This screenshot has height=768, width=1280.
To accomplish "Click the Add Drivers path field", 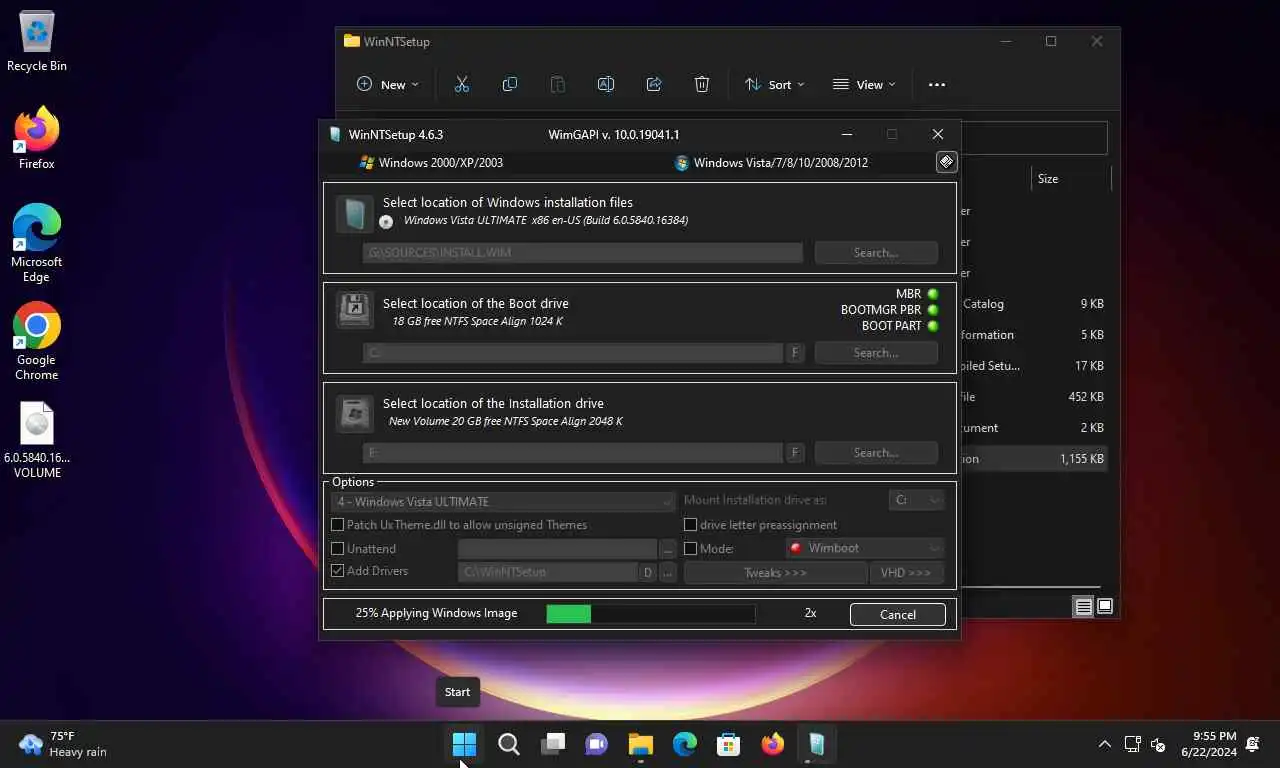I will [x=548, y=573].
